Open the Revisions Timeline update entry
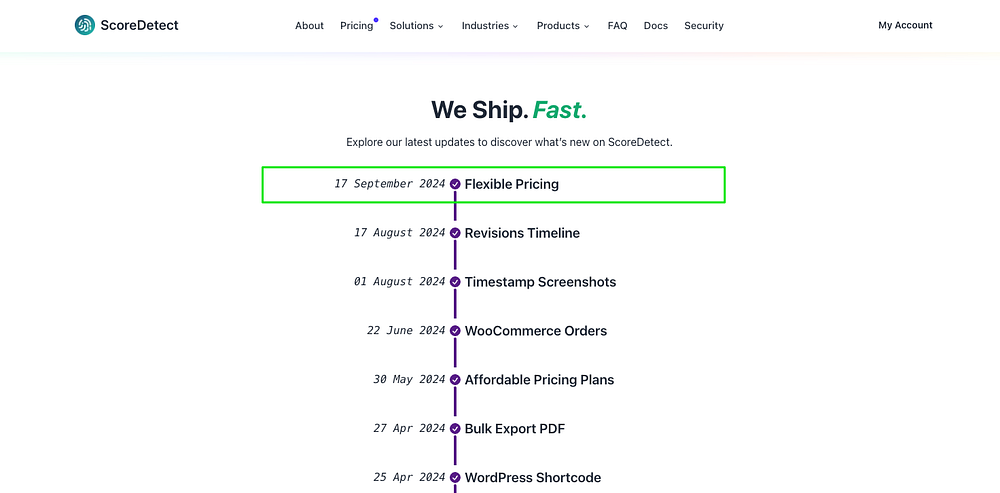 coord(522,233)
